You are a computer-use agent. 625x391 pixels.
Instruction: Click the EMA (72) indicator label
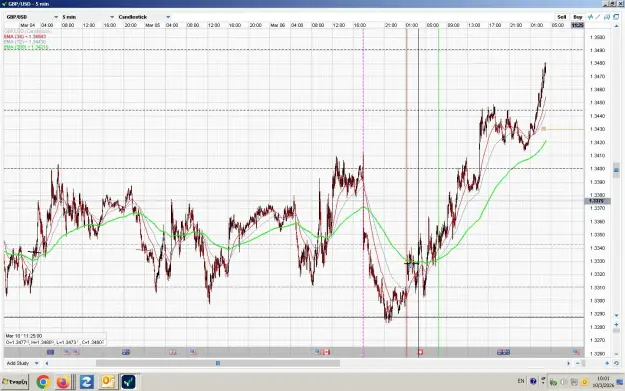[25, 41]
